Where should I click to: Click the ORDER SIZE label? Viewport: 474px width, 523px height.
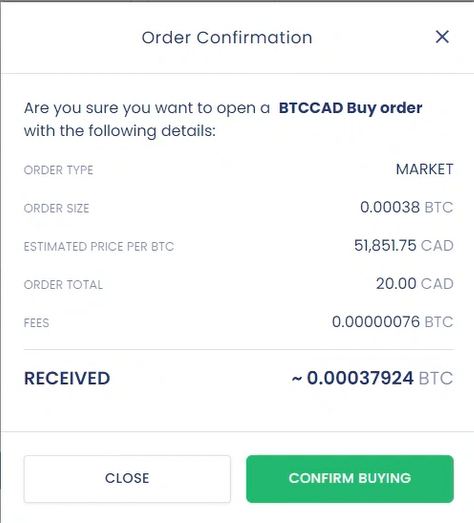point(56,208)
